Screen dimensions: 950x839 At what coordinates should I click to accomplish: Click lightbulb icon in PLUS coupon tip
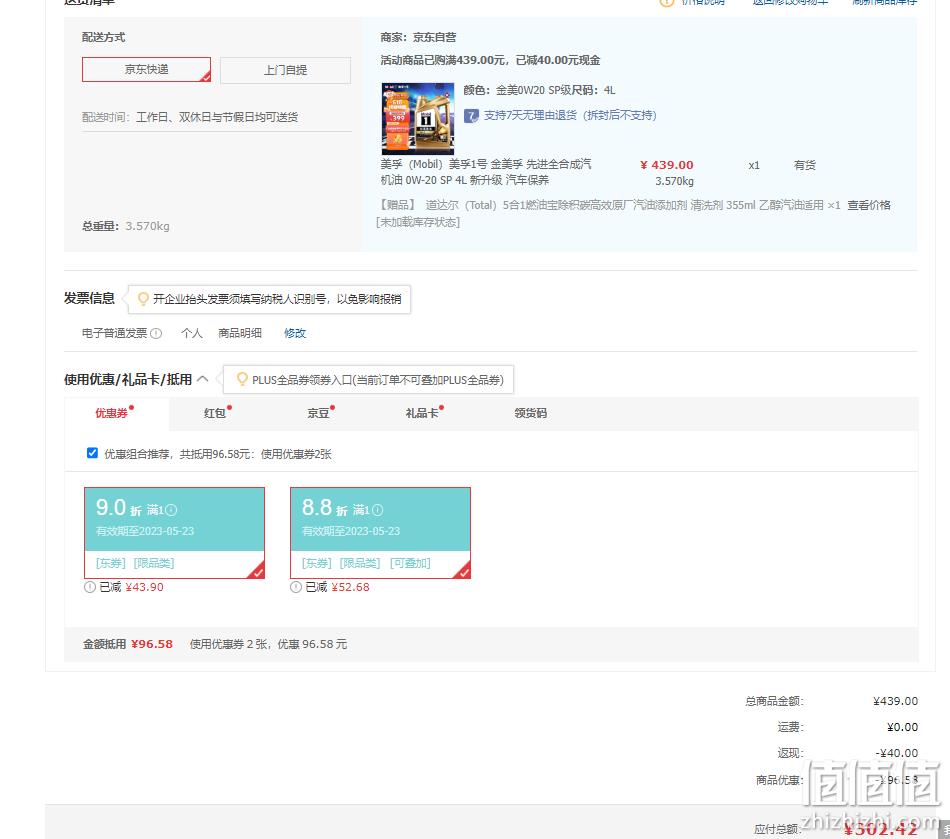click(x=242, y=379)
